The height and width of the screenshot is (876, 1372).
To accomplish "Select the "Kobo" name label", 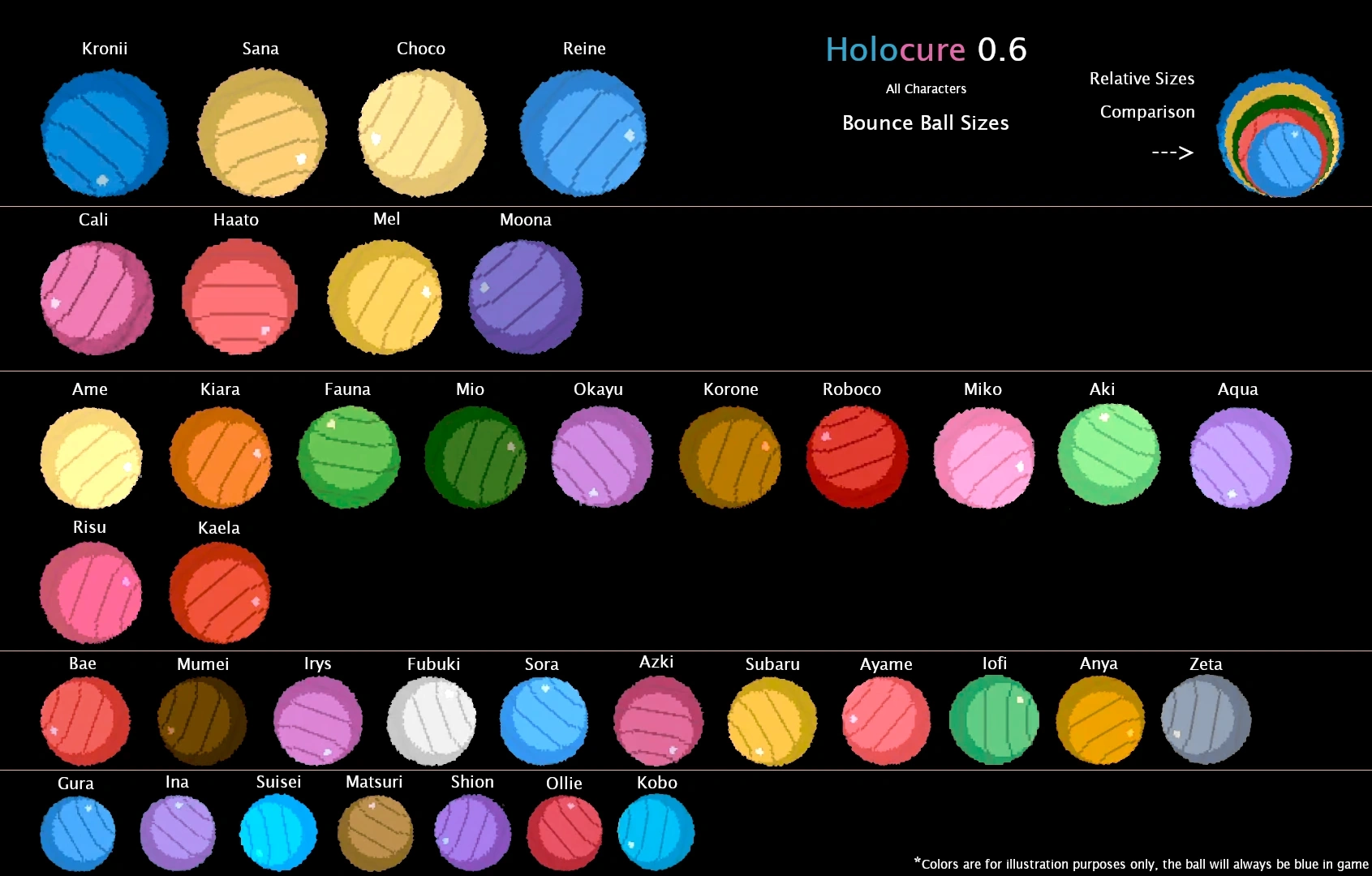I will tap(657, 783).
